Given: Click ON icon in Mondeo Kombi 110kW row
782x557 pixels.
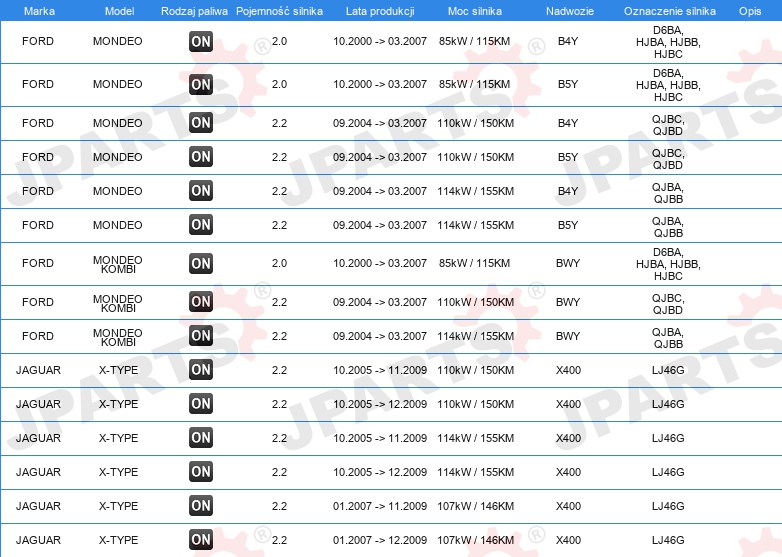Looking at the screenshot, I should [201, 302].
